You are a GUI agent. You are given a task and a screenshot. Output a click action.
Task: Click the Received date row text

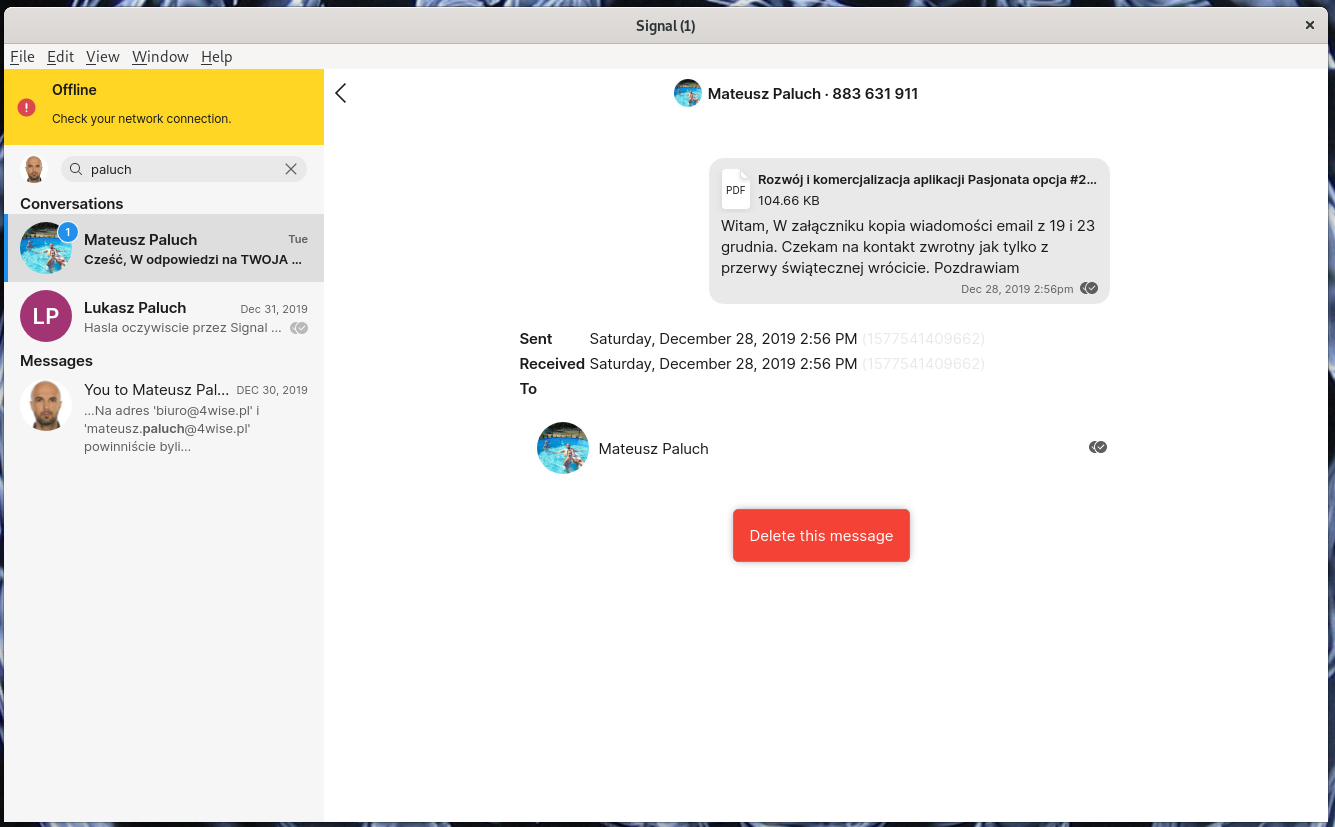(723, 364)
